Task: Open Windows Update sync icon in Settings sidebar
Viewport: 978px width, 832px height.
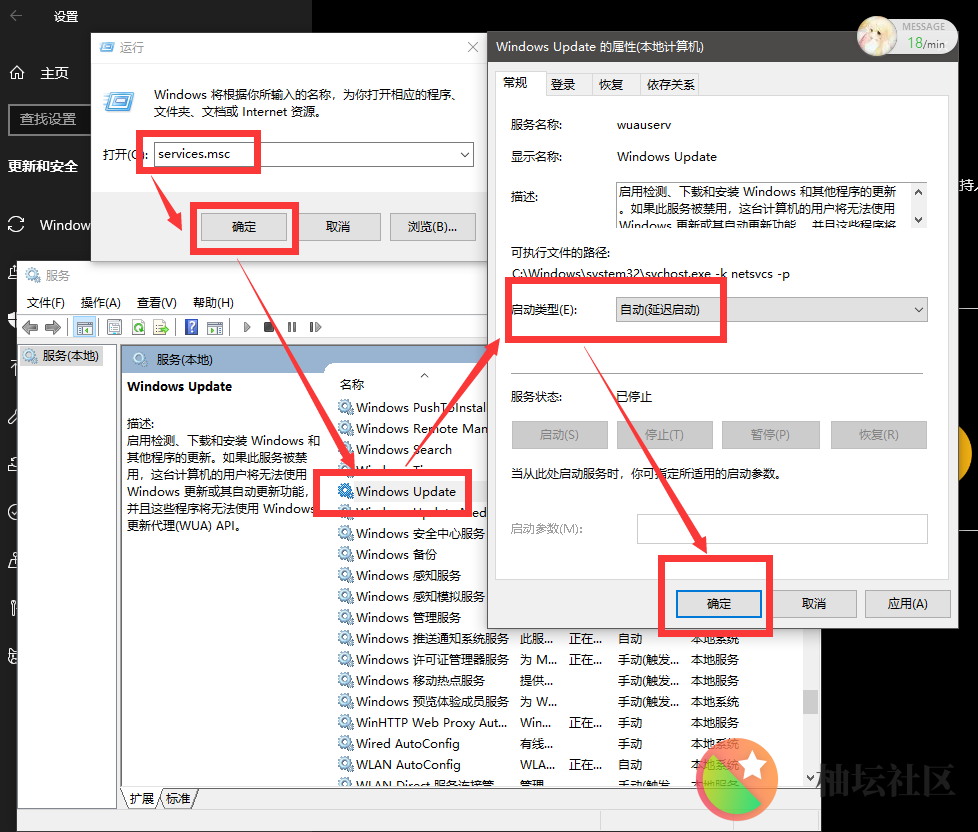Action: pos(16,225)
